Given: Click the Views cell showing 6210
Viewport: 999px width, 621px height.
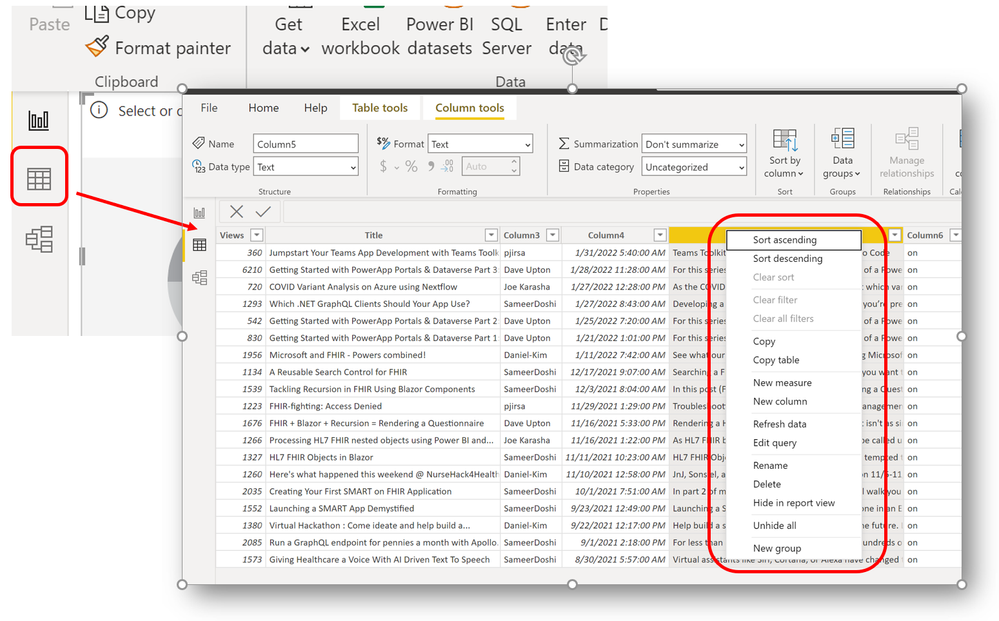Looking at the screenshot, I should pyautogui.click(x=240, y=270).
